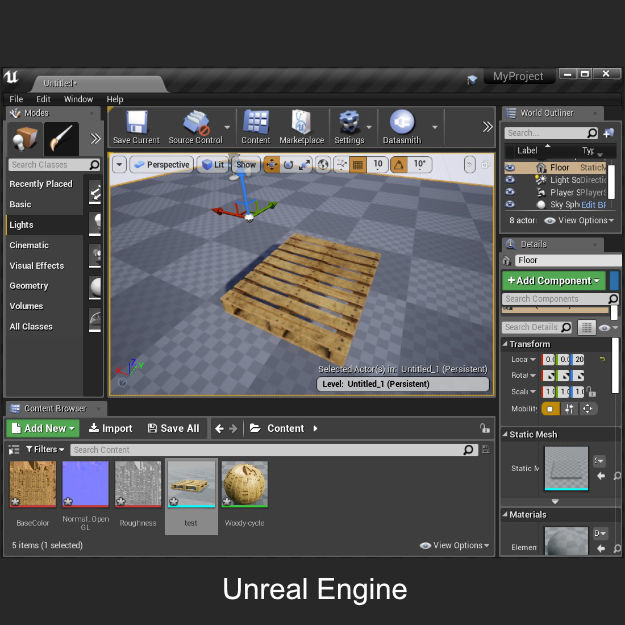Select the BaseColor texture thumbnail

tap(33, 483)
